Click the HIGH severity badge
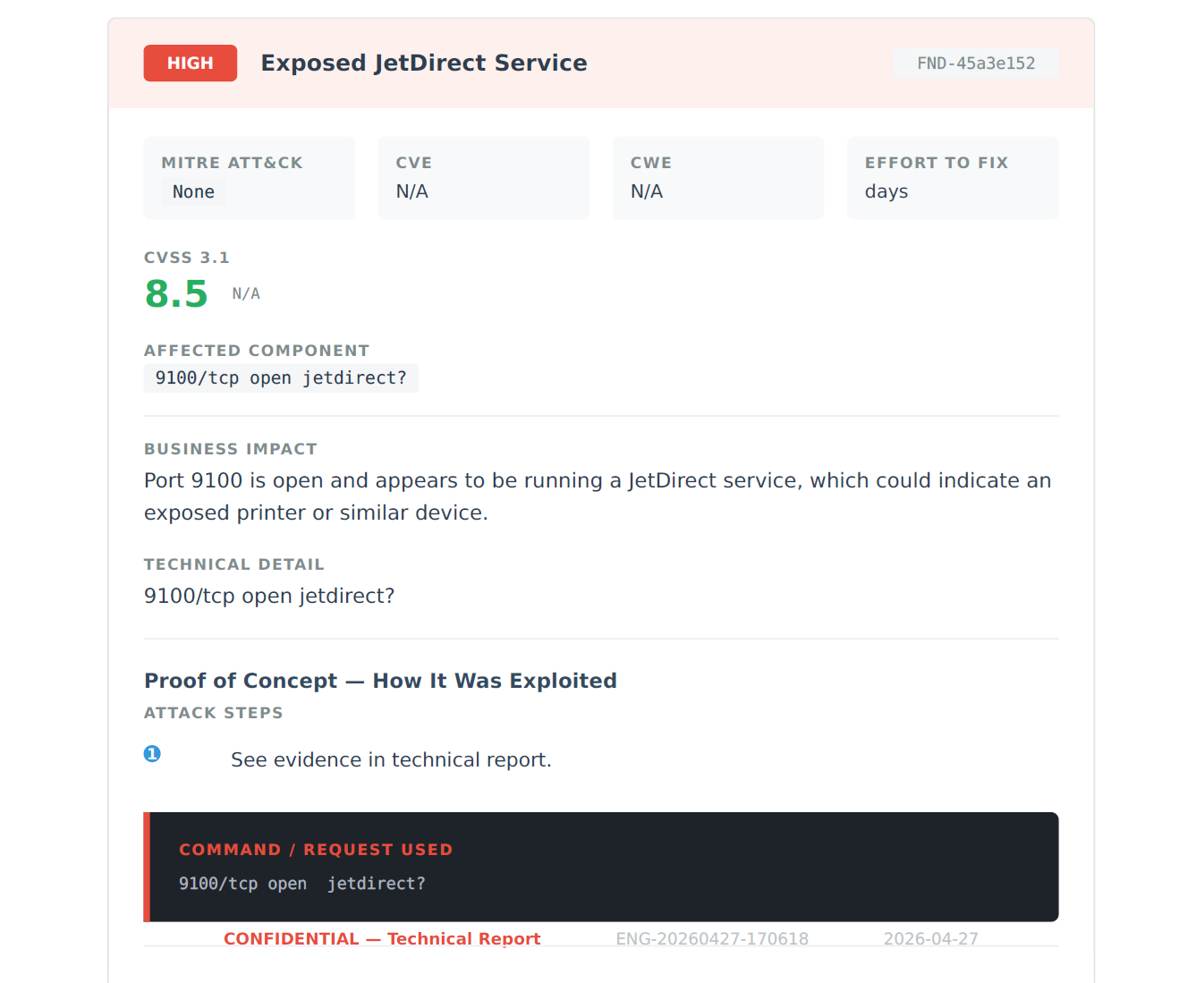Screen dimensions: 1204x983 191,64
